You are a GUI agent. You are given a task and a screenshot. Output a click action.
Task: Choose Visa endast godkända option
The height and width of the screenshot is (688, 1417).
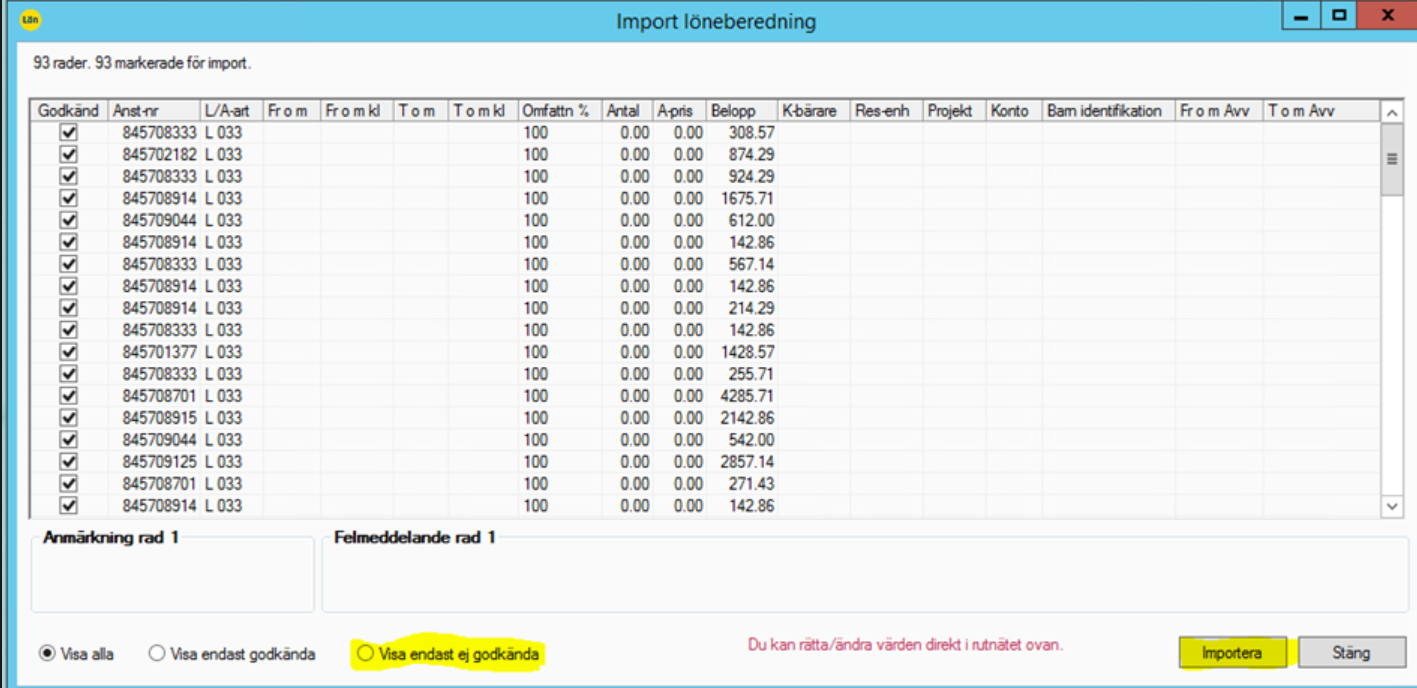point(156,654)
